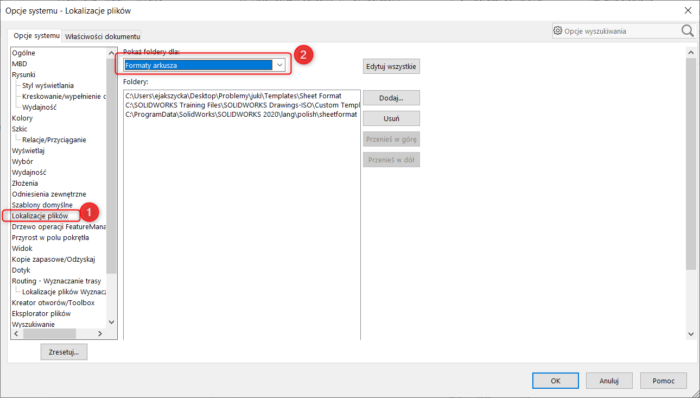This screenshot has width=700, height=398.
Task: Select the Desktop\Problemy Sheet Format folder path
Action: click(233, 96)
